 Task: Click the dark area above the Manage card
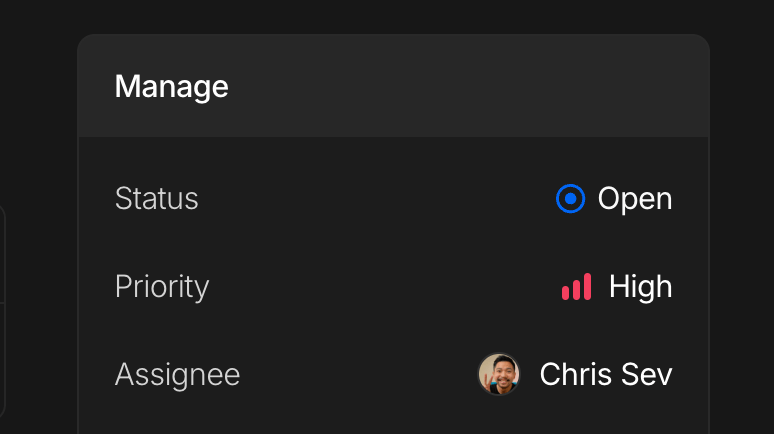(390, 16)
